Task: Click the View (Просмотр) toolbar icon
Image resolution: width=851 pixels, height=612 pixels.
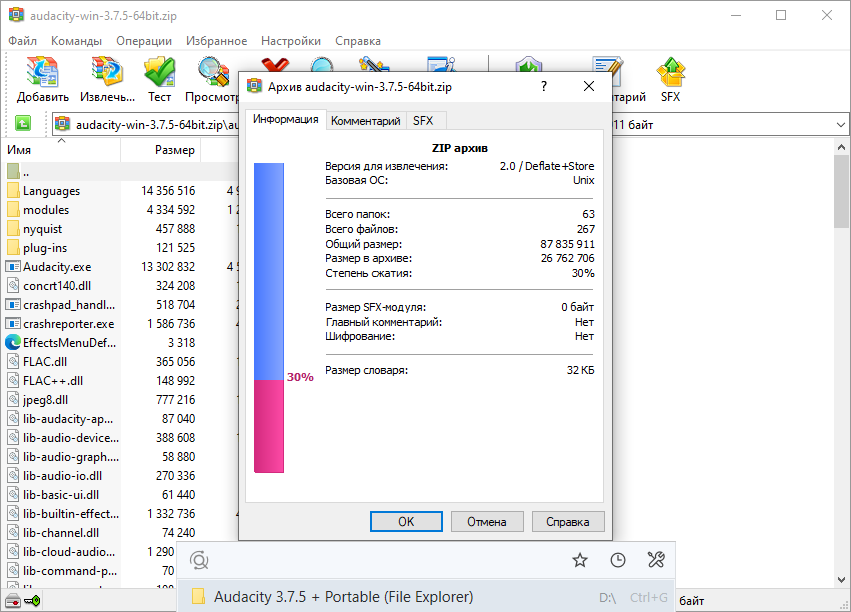Action: [213, 72]
